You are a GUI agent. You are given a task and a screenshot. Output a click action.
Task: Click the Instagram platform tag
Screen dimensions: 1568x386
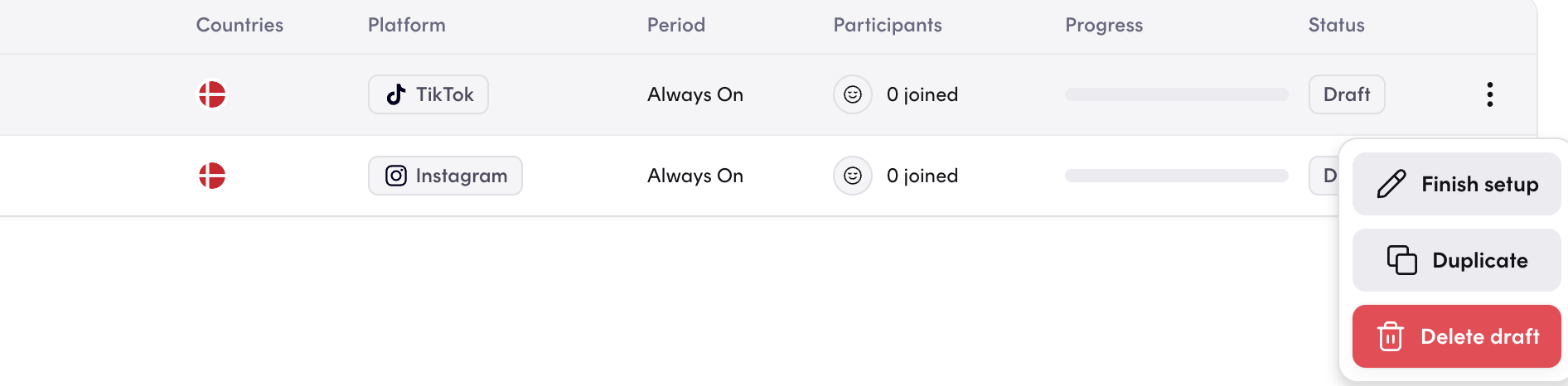click(445, 176)
